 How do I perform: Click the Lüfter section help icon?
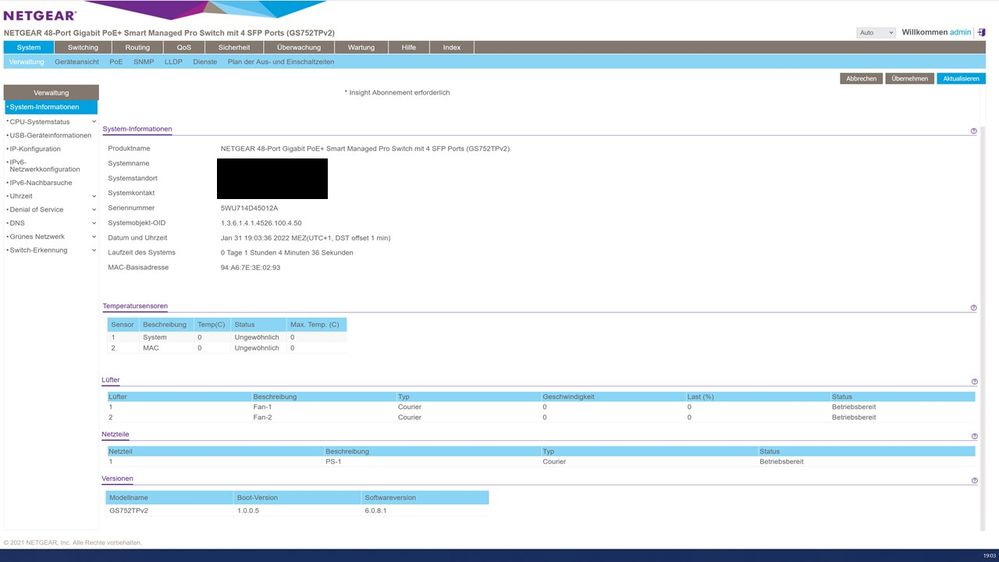pyautogui.click(x=974, y=382)
